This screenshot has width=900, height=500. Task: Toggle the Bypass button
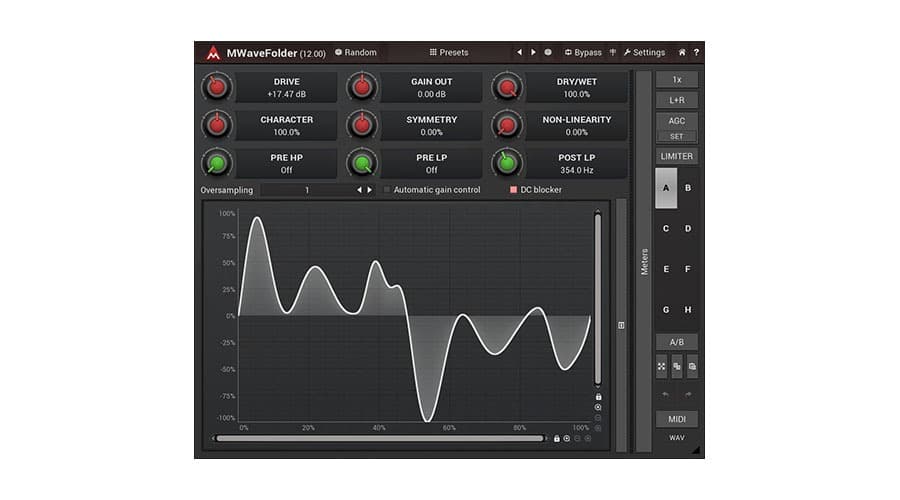coord(583,52)
